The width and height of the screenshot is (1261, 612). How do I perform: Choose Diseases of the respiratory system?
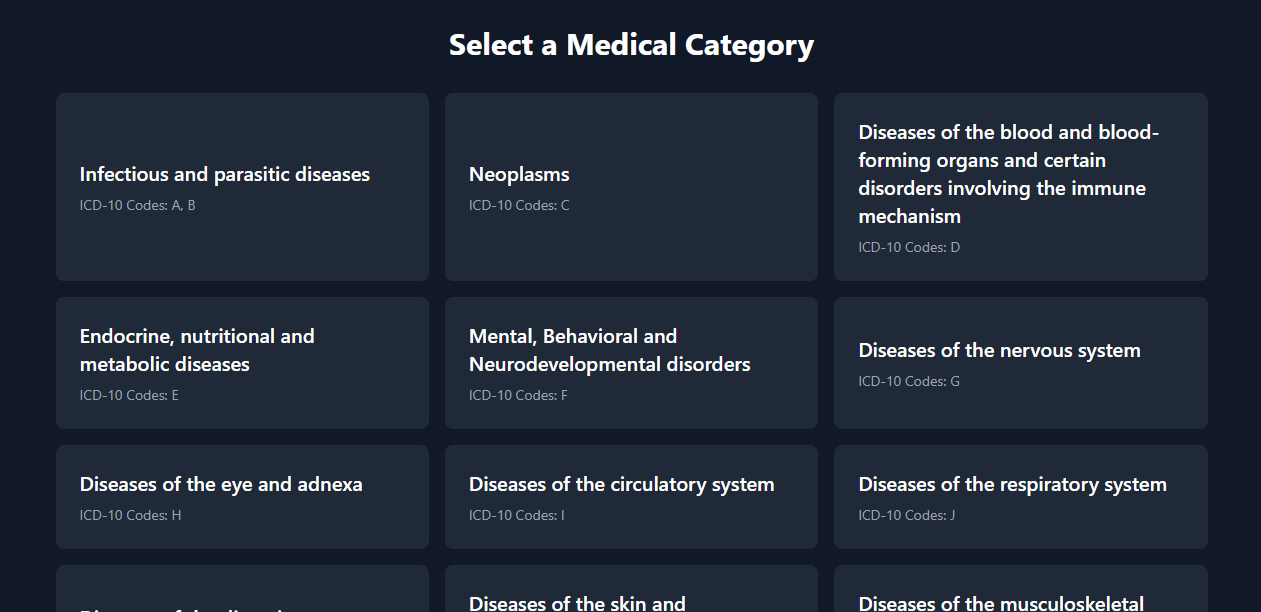point(1021,497)
